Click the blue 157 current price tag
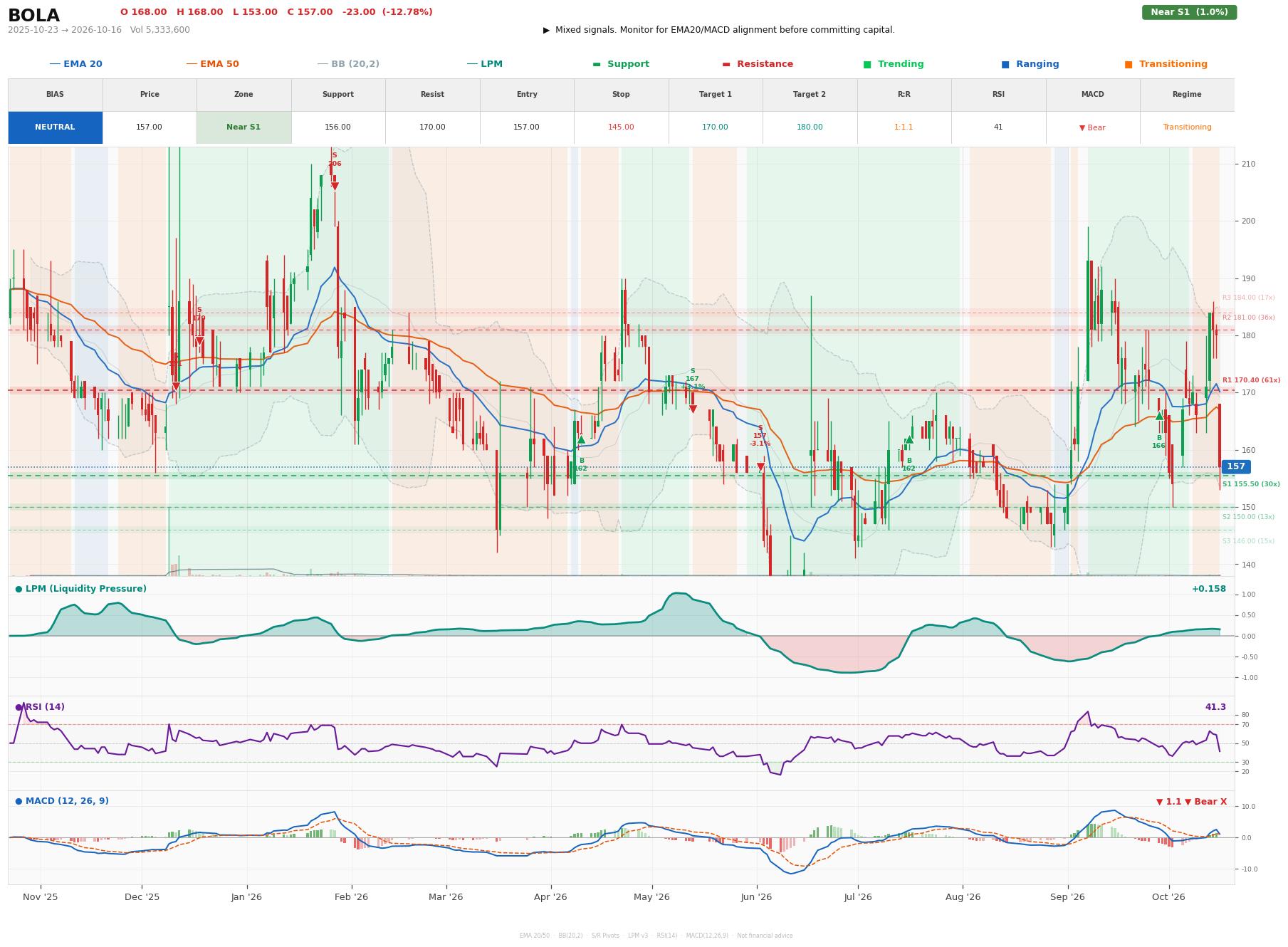This screenshot has width=1288, height=947. pyautogui.click(x=1236, y=466)
